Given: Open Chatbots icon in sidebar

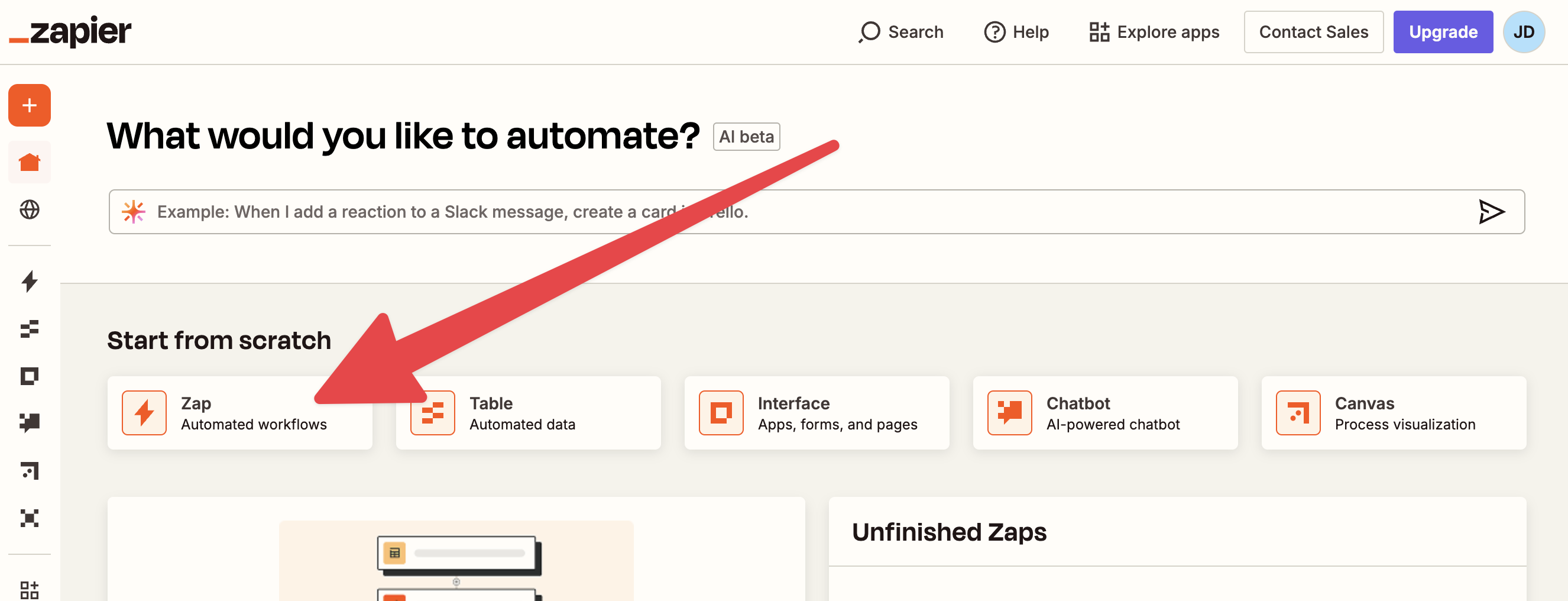Looking at the screenshot, I should pyautogui.click(x=29, y=423).
